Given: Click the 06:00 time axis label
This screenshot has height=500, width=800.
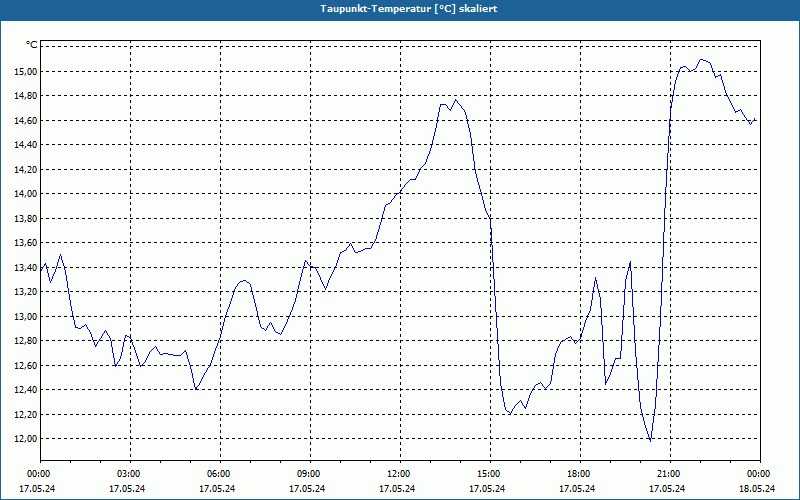Looking at the screenshot, I should [x=220, y=474].
